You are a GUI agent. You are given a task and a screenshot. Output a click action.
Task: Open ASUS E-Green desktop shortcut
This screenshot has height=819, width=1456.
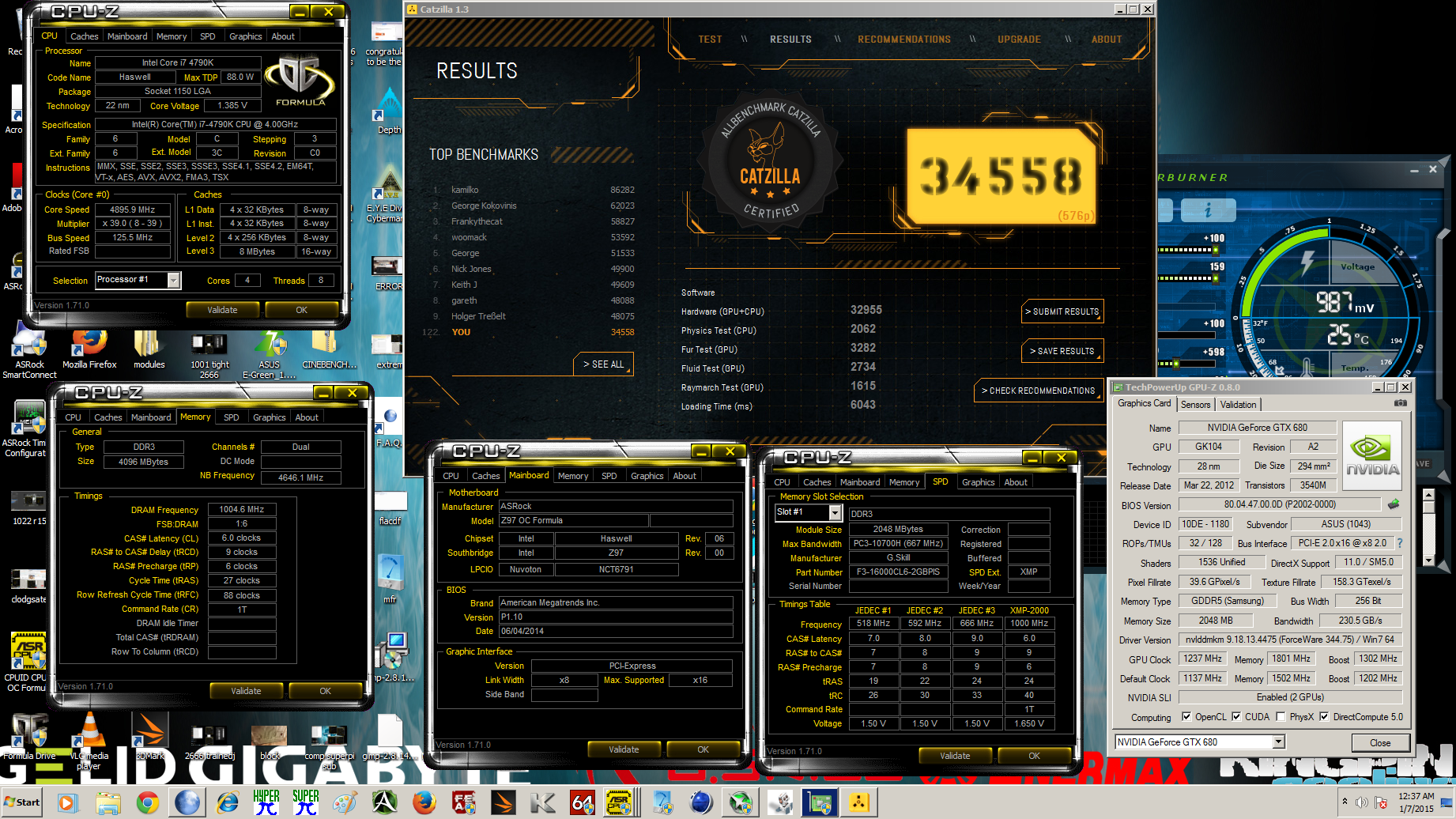pos(270,353)
